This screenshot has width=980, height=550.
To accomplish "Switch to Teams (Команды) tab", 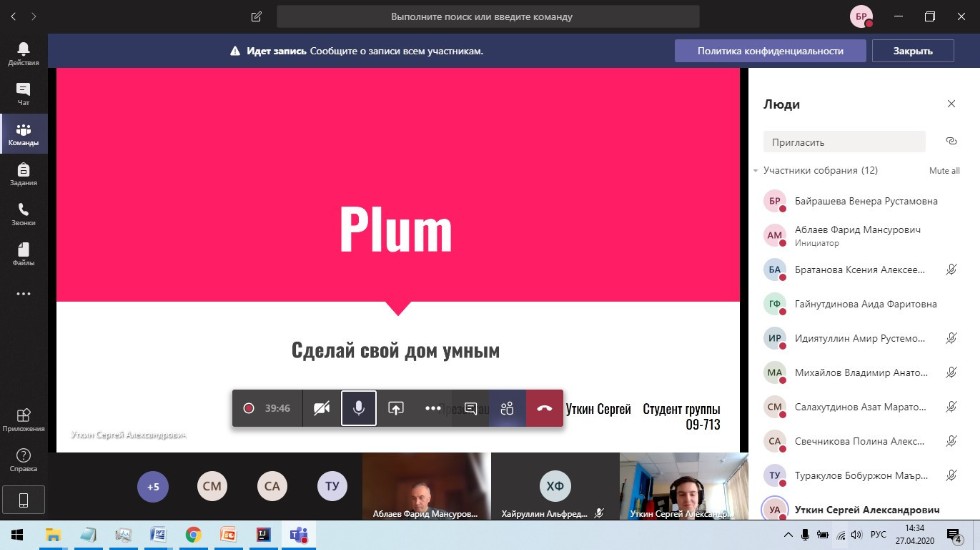I will 23,133.
